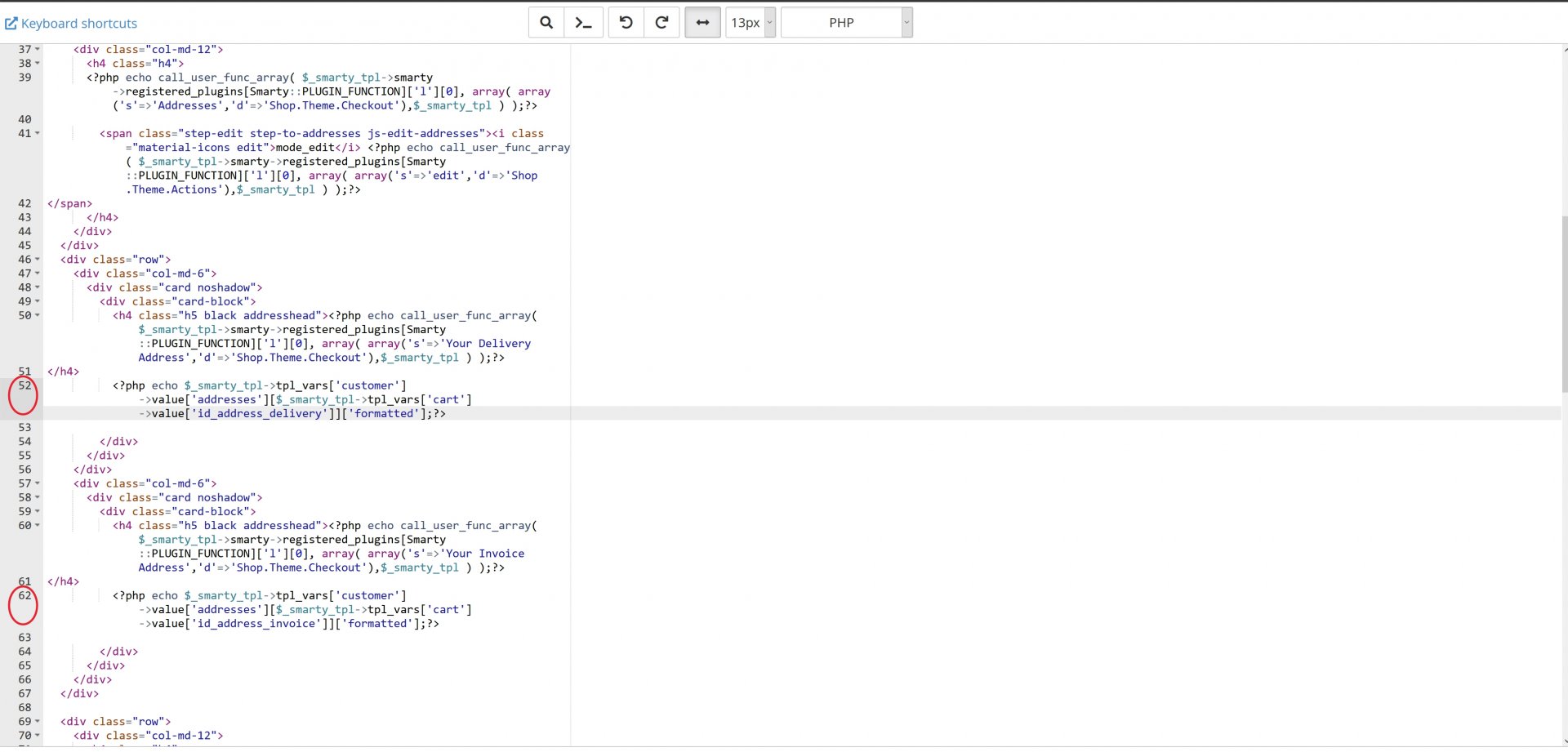
Task: Place cursor on </h4> closing tag, line 51
Action: pos(64,372)
